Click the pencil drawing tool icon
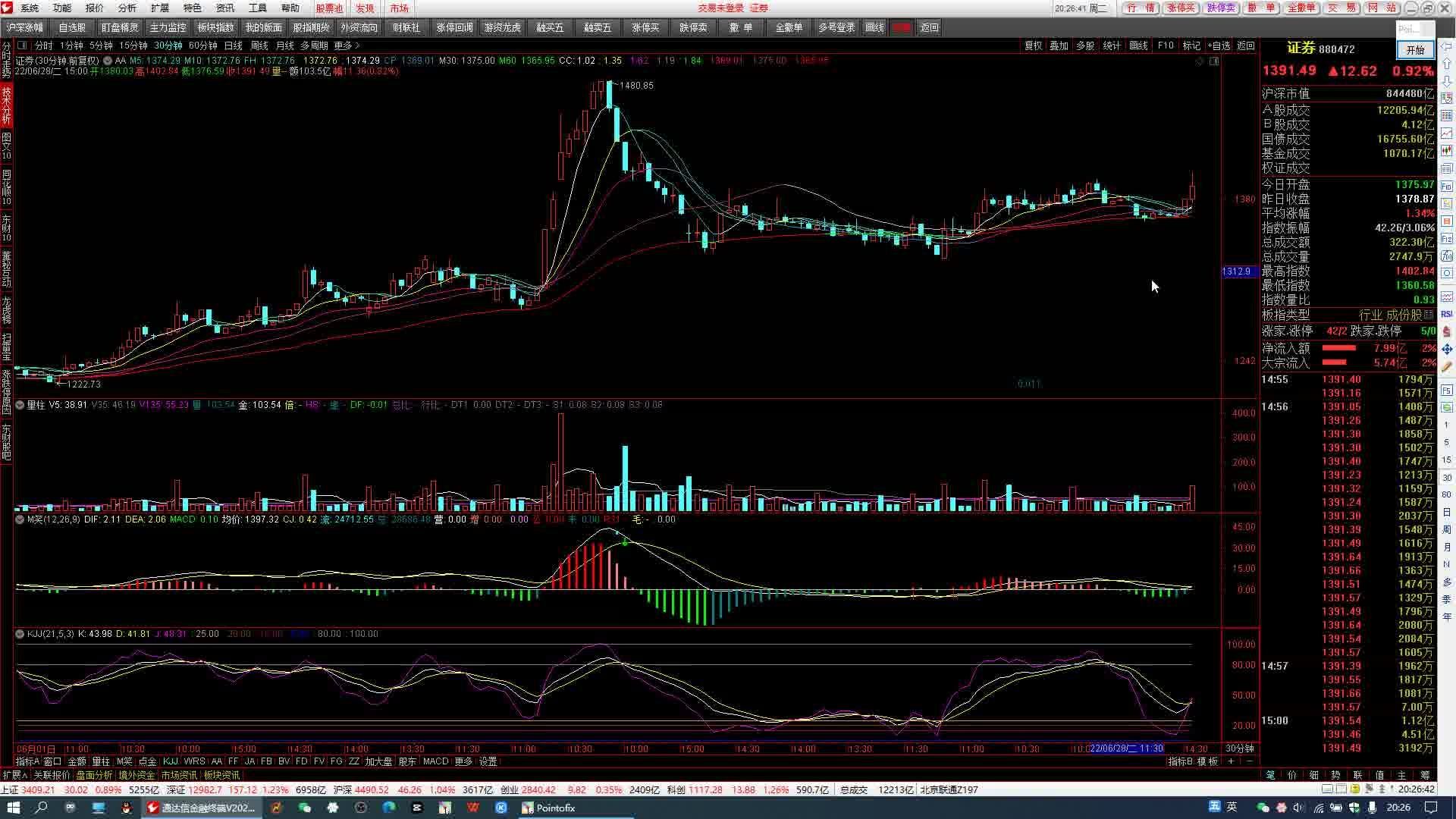 pos(1447,366)
